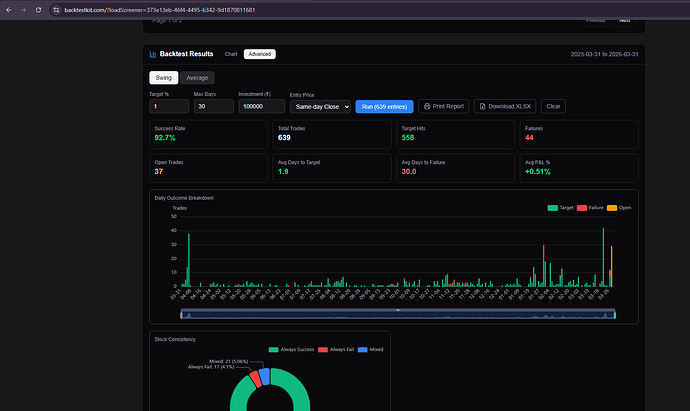
Task: Click the Backtest Results bar-chart icon
Action: pos(153,54)
